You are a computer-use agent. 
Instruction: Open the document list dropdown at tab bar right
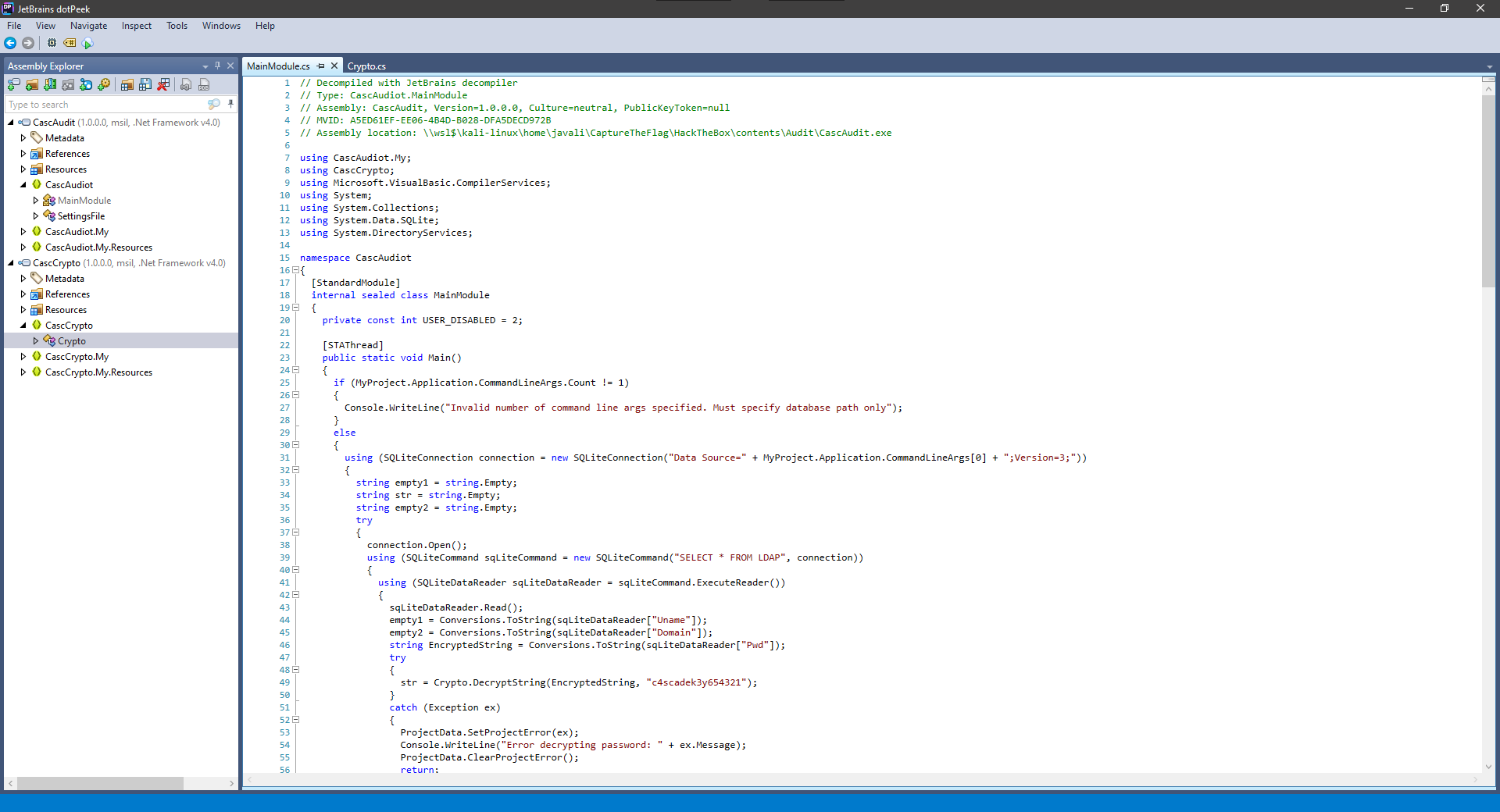click(x=1489, y=67)
